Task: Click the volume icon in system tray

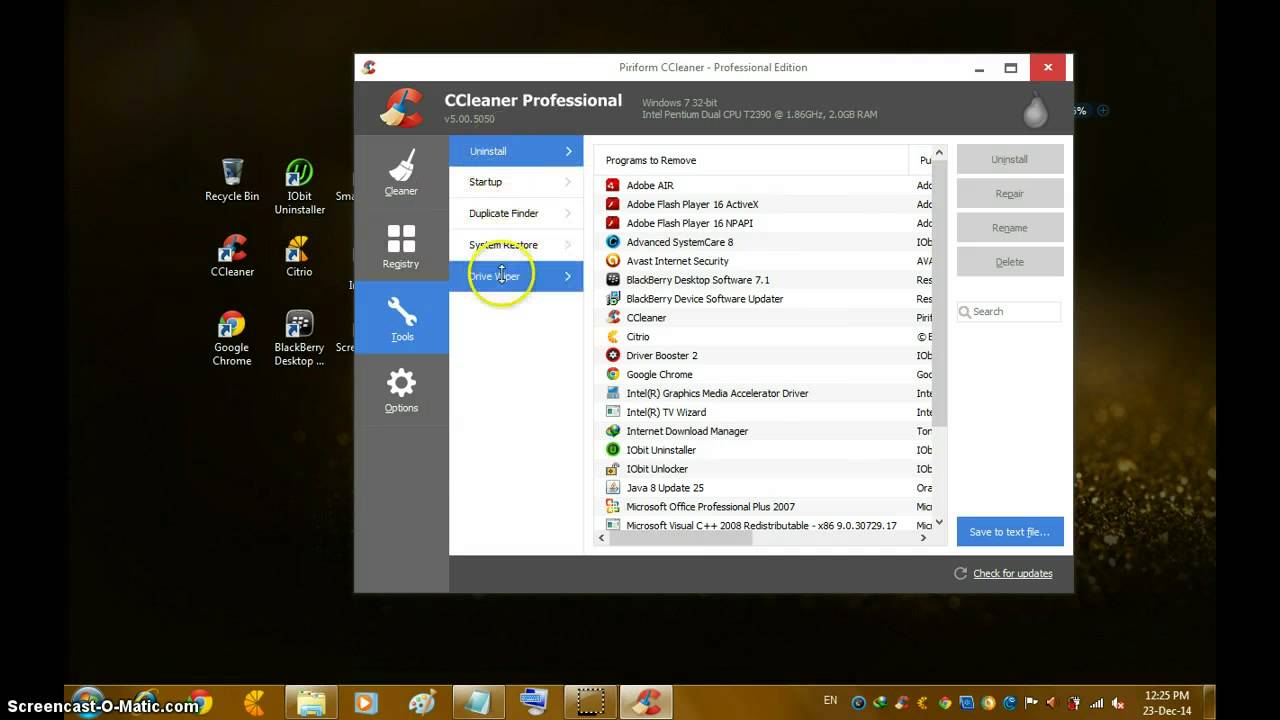Action: click(1118, 702)
